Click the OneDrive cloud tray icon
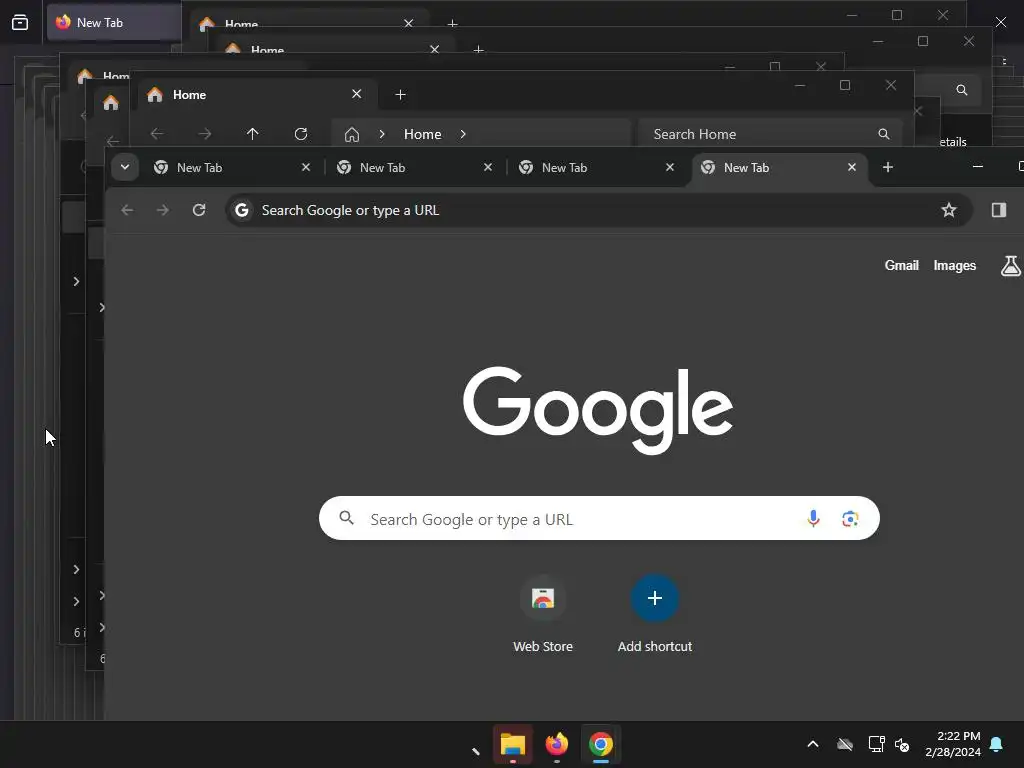This screenshot has width=1024, height=768. pos(845,744)
